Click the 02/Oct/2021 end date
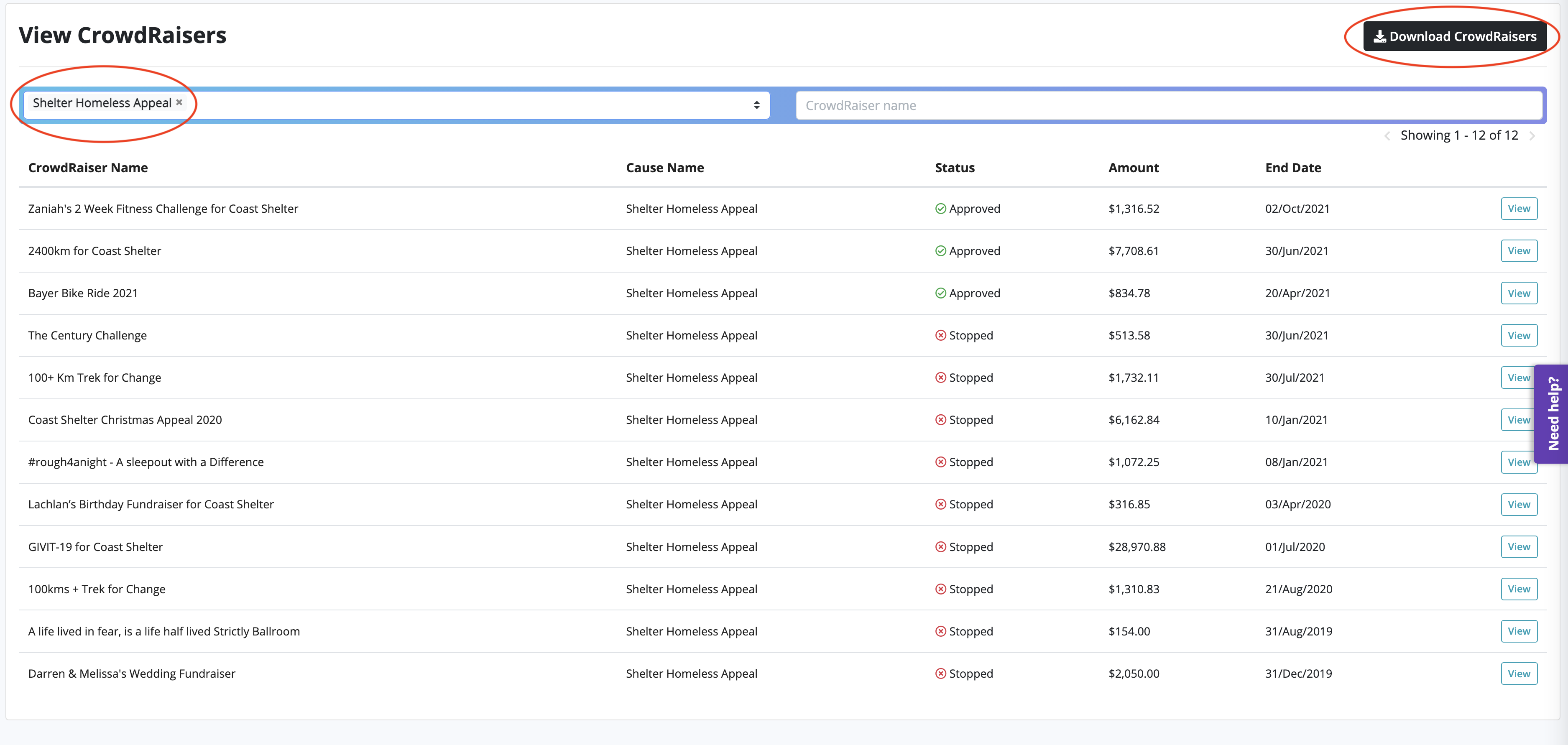This screenshot has height=745, width=1568. click(1297, 209)
